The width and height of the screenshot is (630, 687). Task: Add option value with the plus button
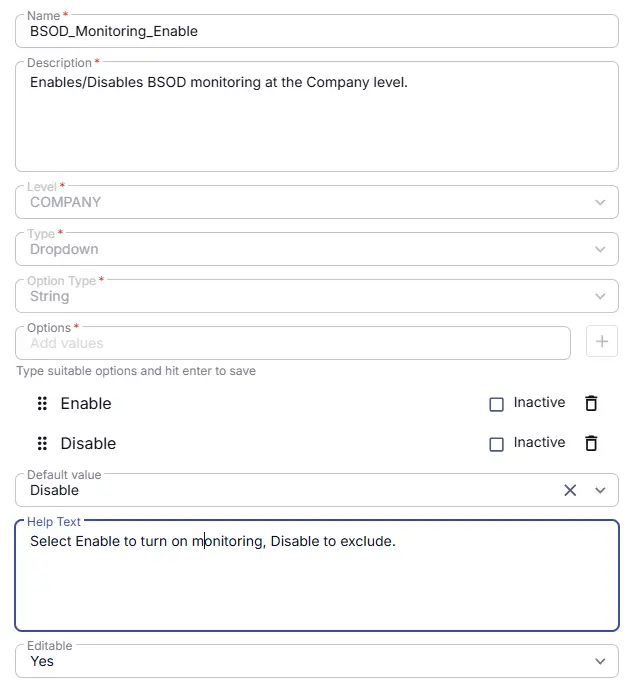point(602,341)
